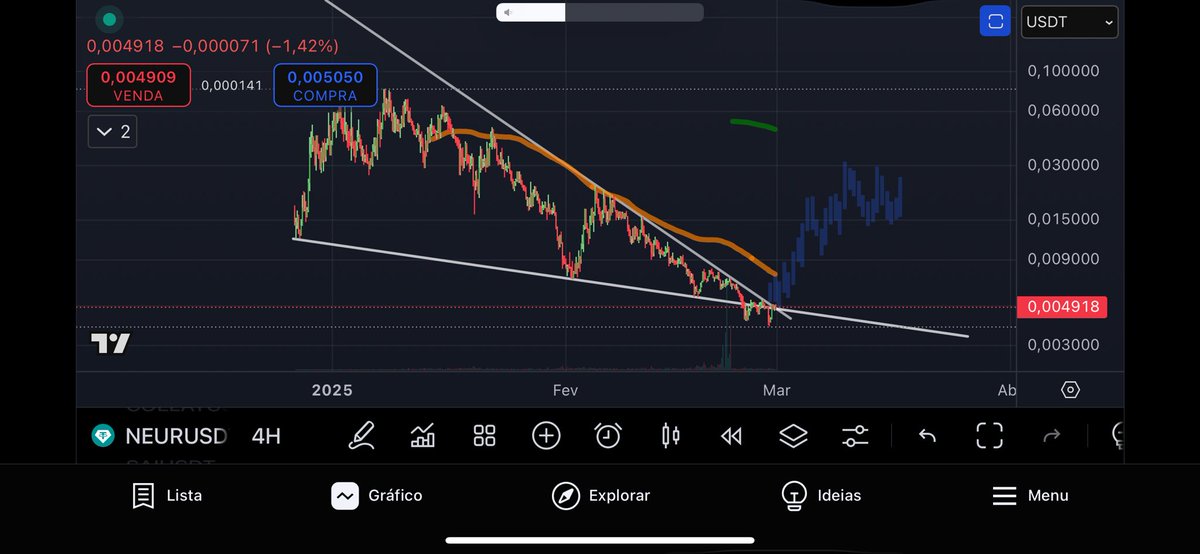
Task: Create an alert with the alarm clock icon
Action: [x=608, y=435]
